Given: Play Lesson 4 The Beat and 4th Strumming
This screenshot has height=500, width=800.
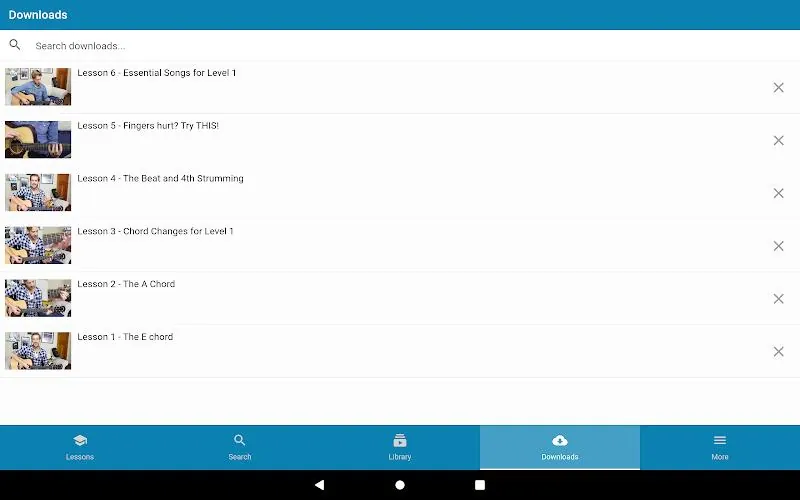Looking at the screenshot, I should [x=160, y=178].
